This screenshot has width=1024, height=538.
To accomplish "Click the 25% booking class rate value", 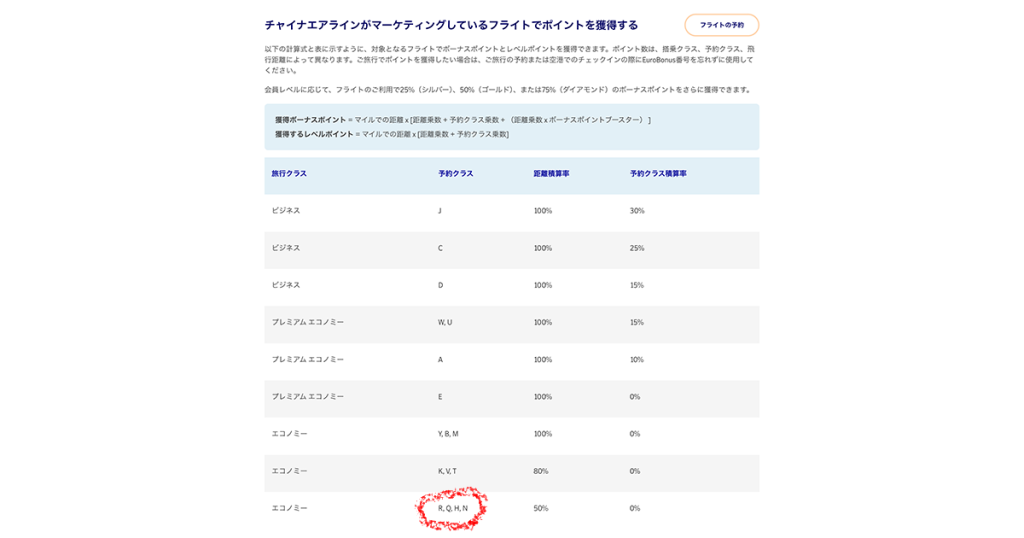I will click(x=637, y=248).
